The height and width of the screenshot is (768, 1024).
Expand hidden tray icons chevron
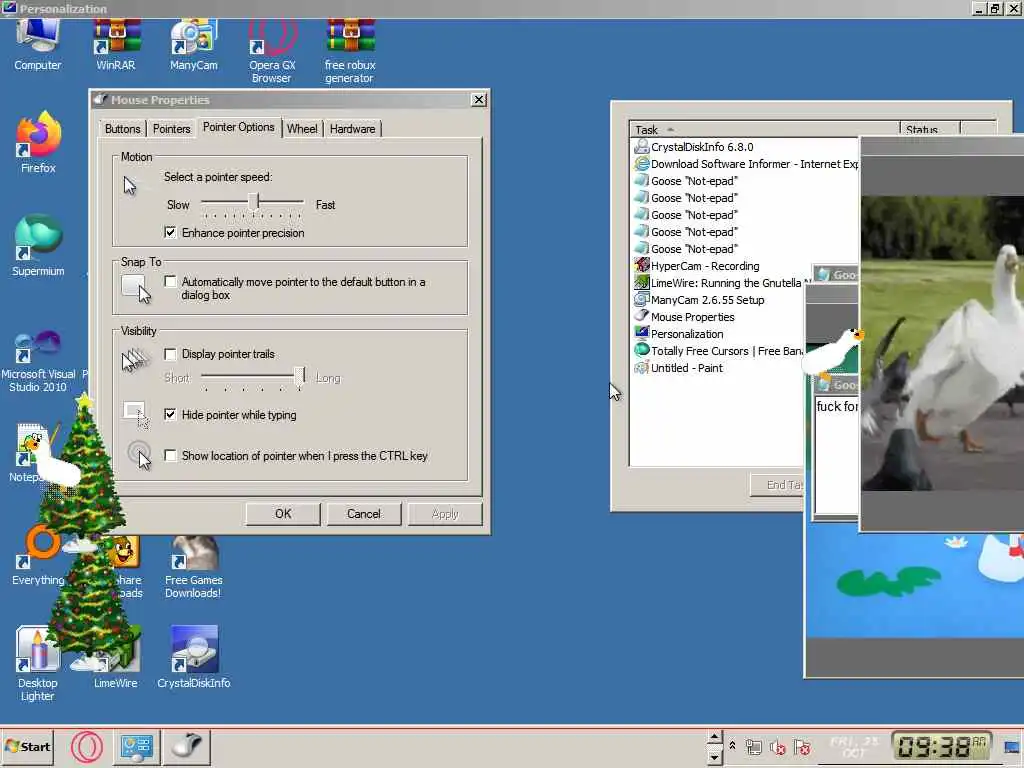coord(732,745)
